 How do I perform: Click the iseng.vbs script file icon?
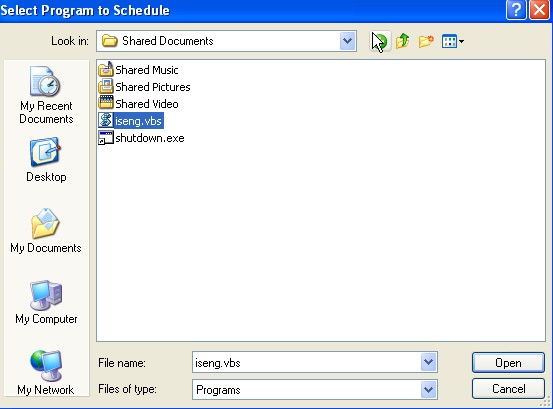tap(106, 121)
